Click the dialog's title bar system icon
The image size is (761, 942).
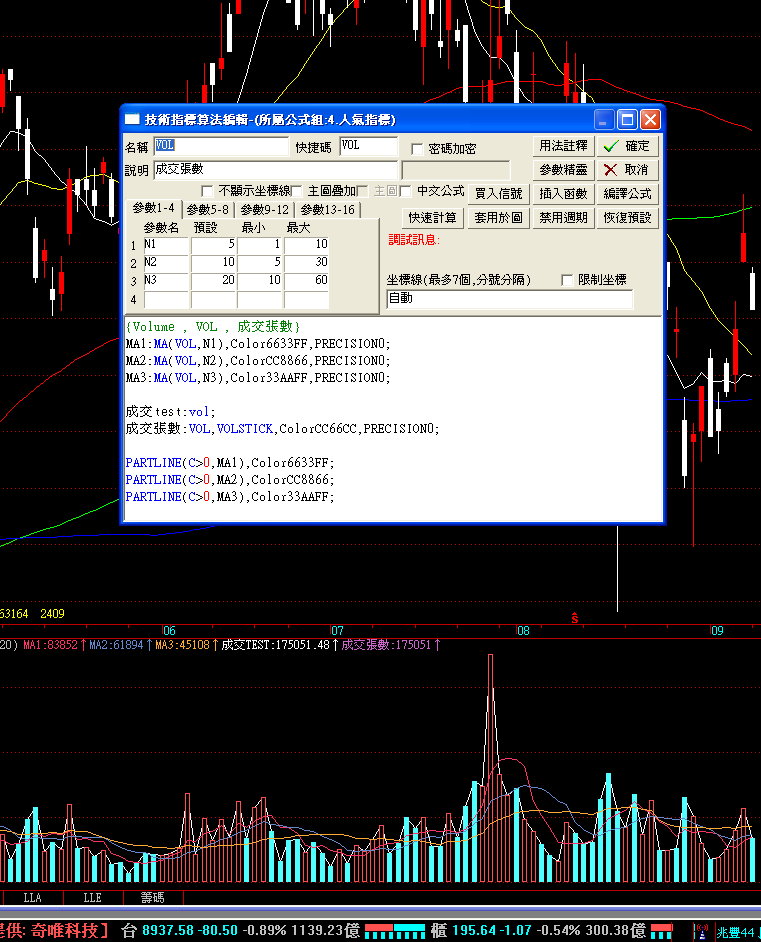point(133,119)
